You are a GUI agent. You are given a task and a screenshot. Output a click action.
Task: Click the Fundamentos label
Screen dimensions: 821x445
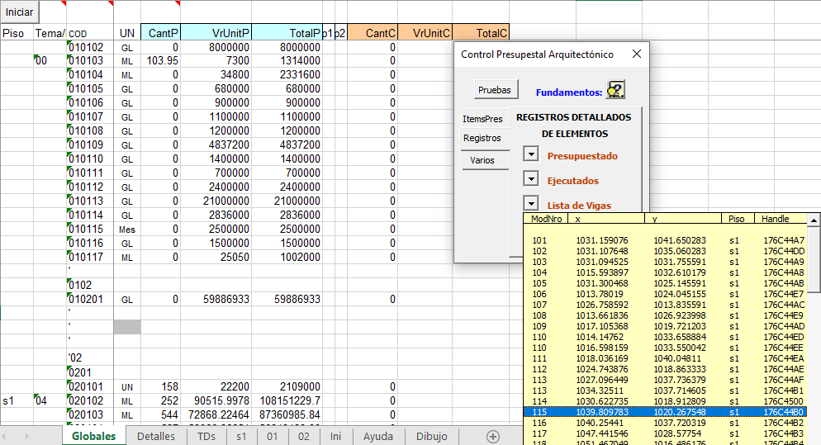(569, 93)
